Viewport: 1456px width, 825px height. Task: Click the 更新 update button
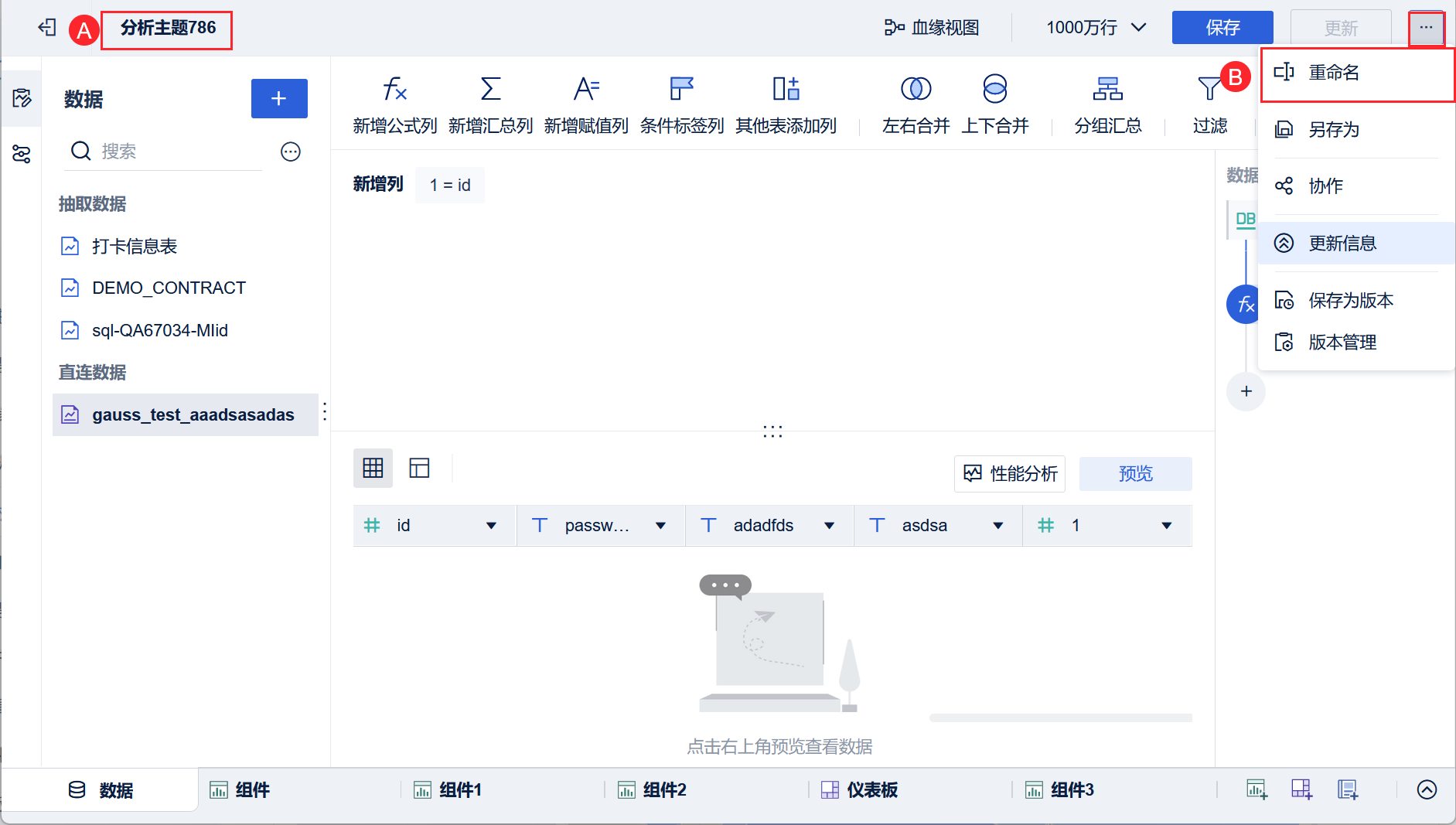coord(1341,28)
